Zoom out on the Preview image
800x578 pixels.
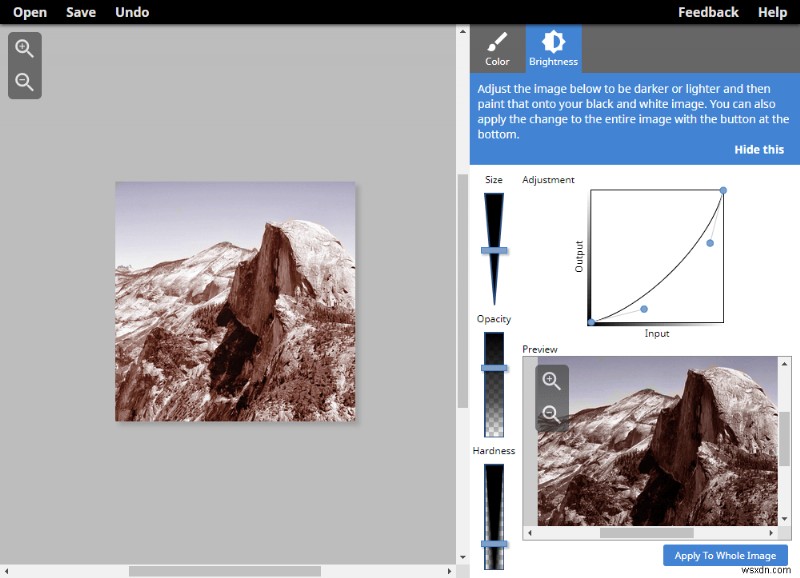point(551,413)
